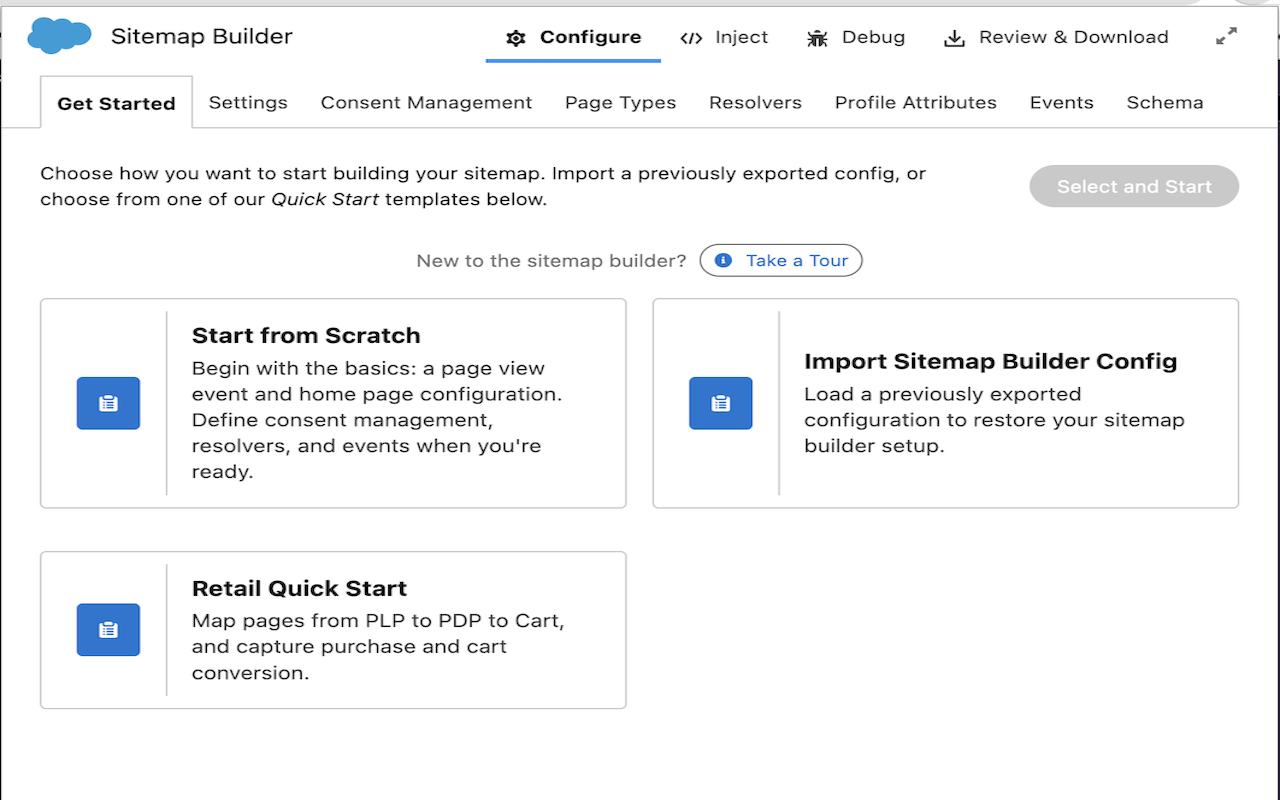This screenshot has height=800, width=1280.
Task: Switch to the Inject tab
Action: pos(724,37)
